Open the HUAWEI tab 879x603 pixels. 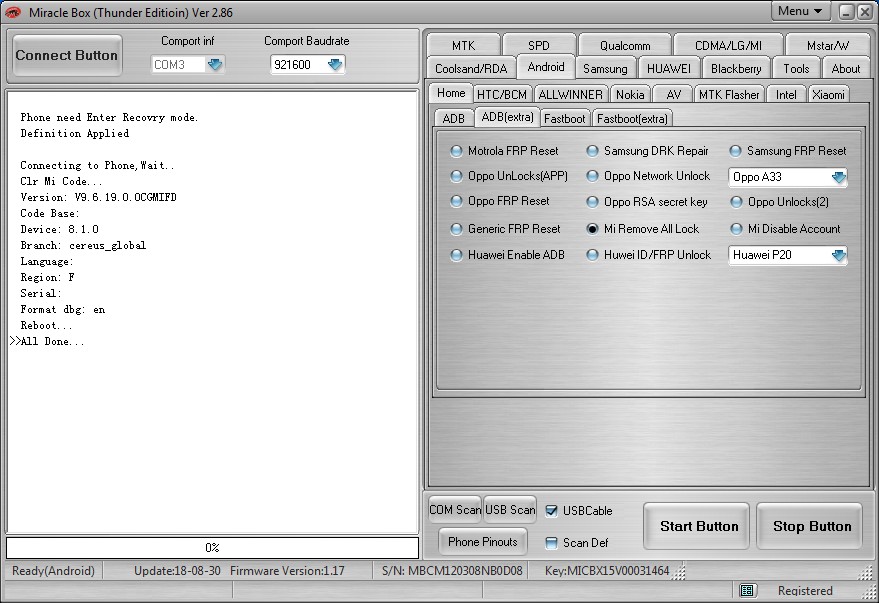pos(669,68)
